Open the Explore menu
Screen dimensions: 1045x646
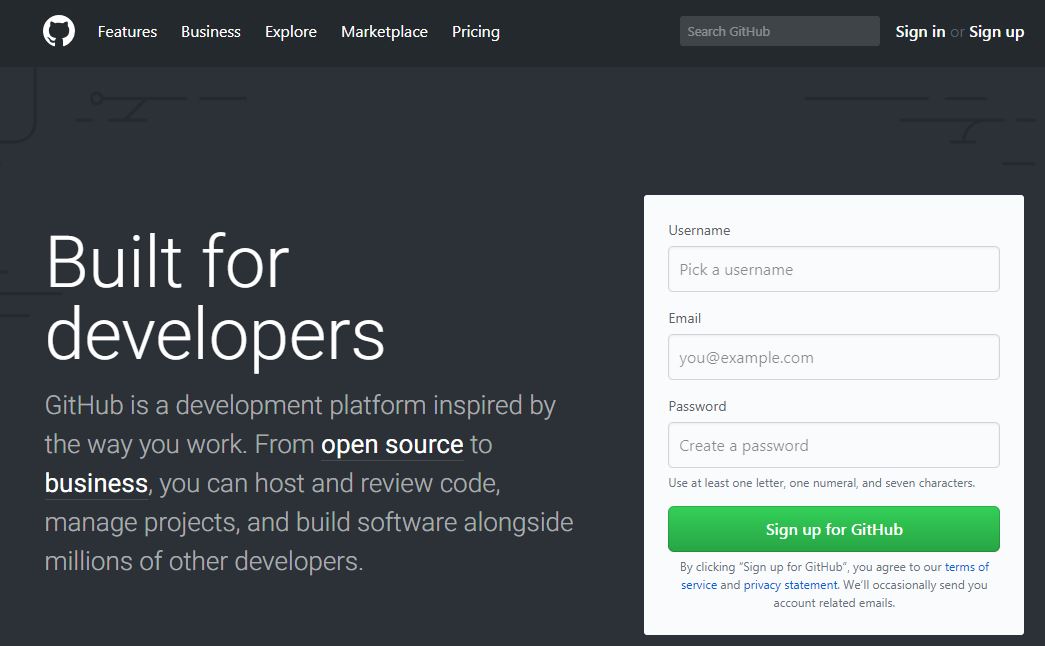[290, 32]
